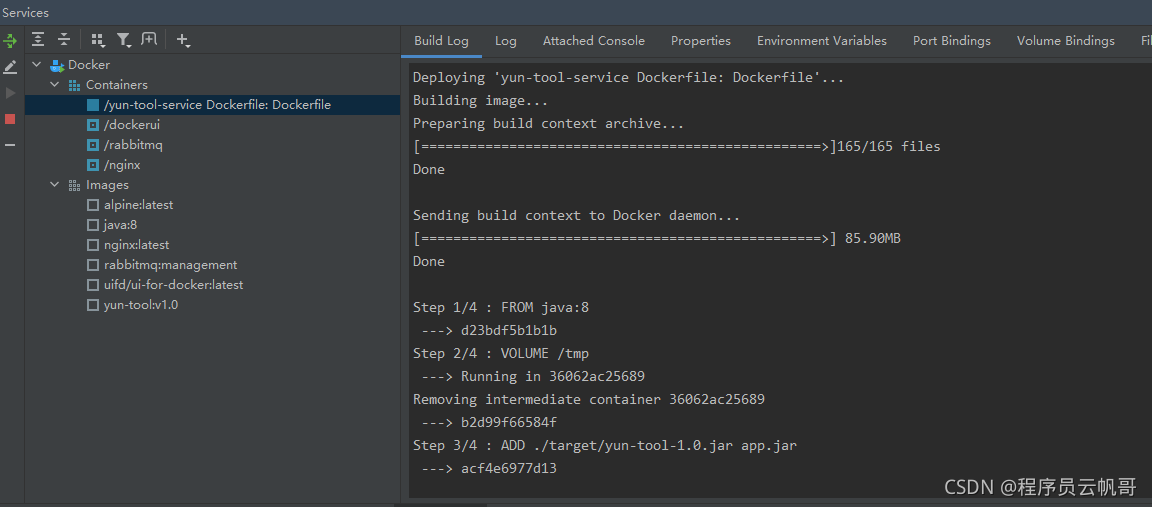Click the rabbitmq:management image icon
Screen dimensions: 1152x507
coord(93,265)
